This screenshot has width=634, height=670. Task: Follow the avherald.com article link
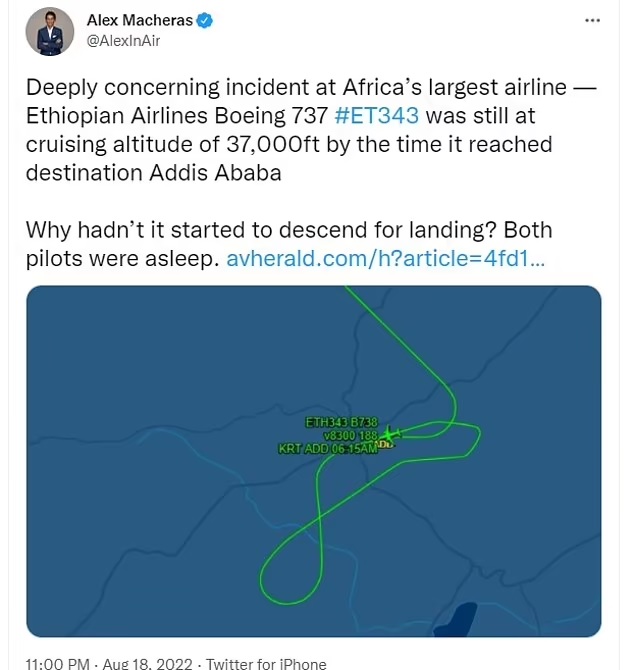[385, 258]
